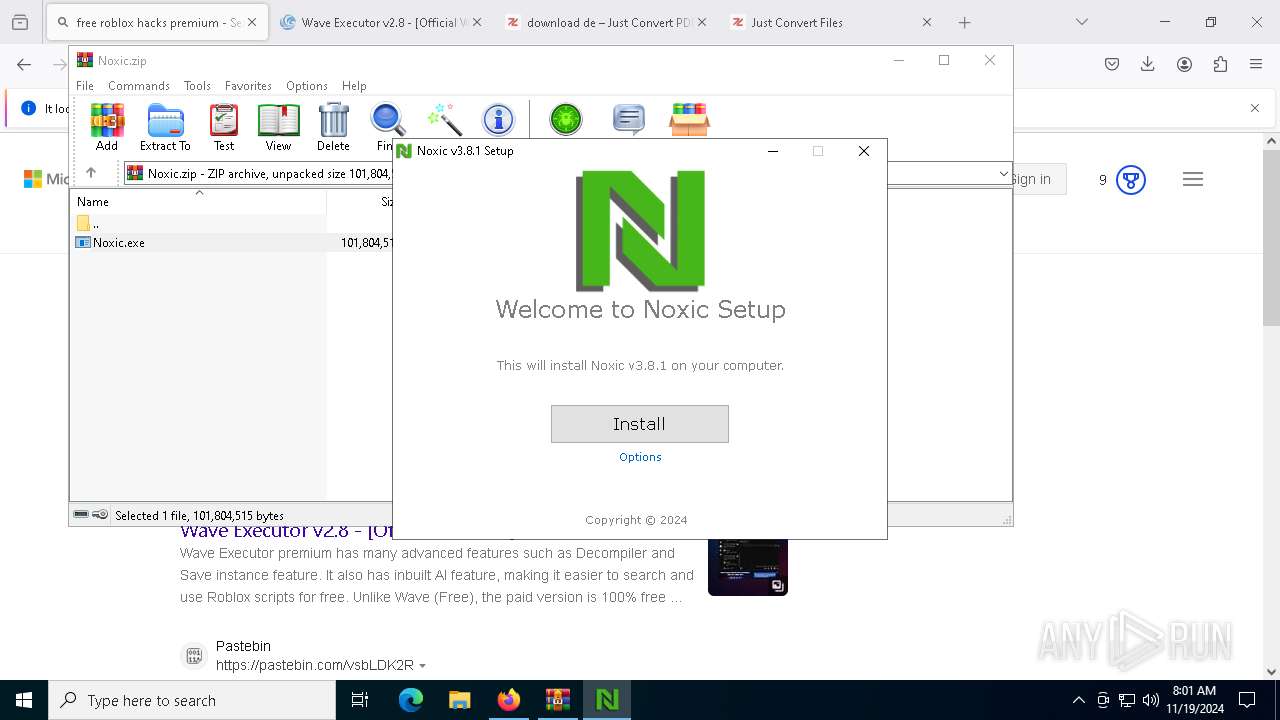Open the Options menu in WinRAR

click(307, 86)
